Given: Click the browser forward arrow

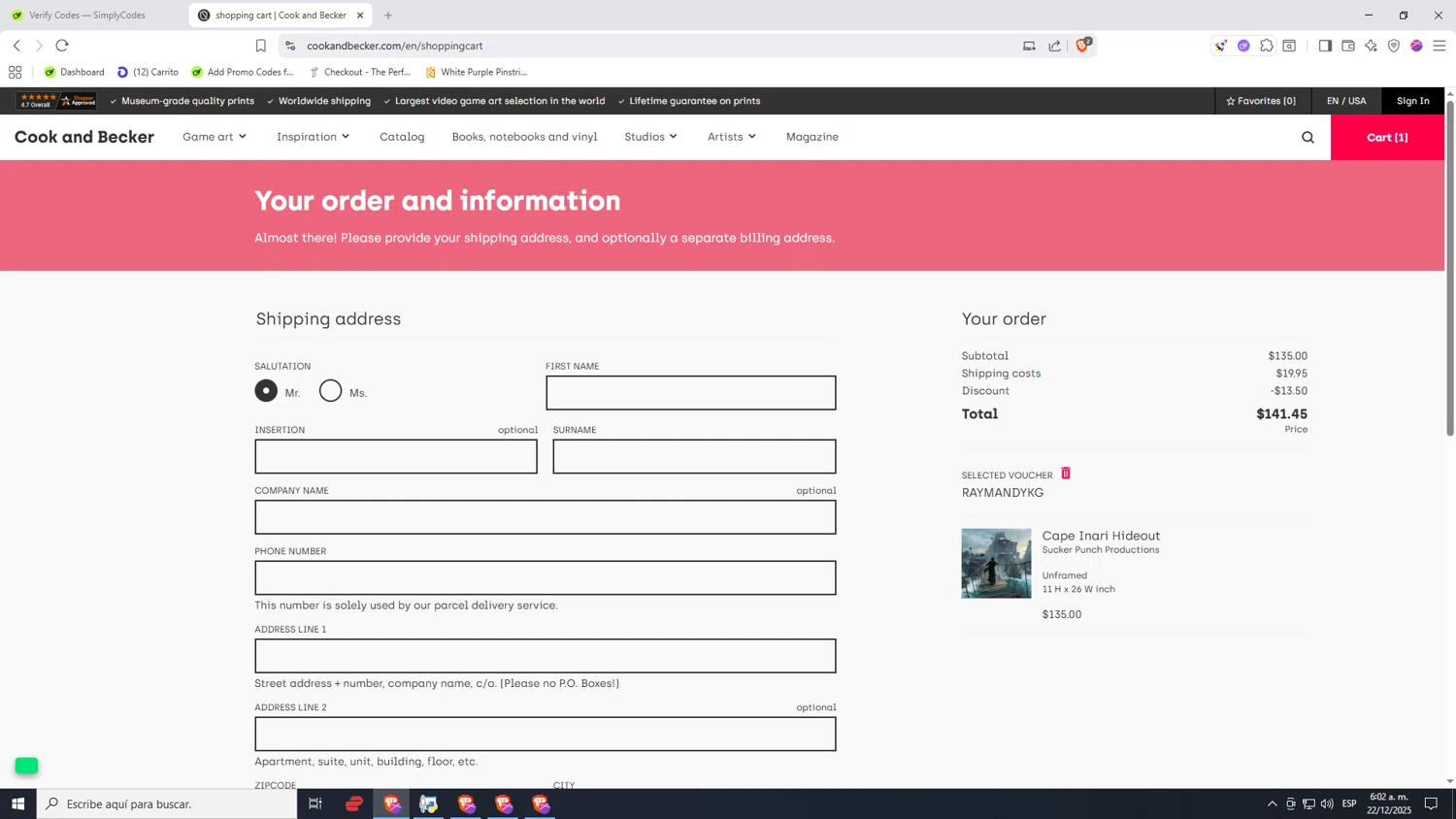Looking at the screenshot, I should [39, 46].
